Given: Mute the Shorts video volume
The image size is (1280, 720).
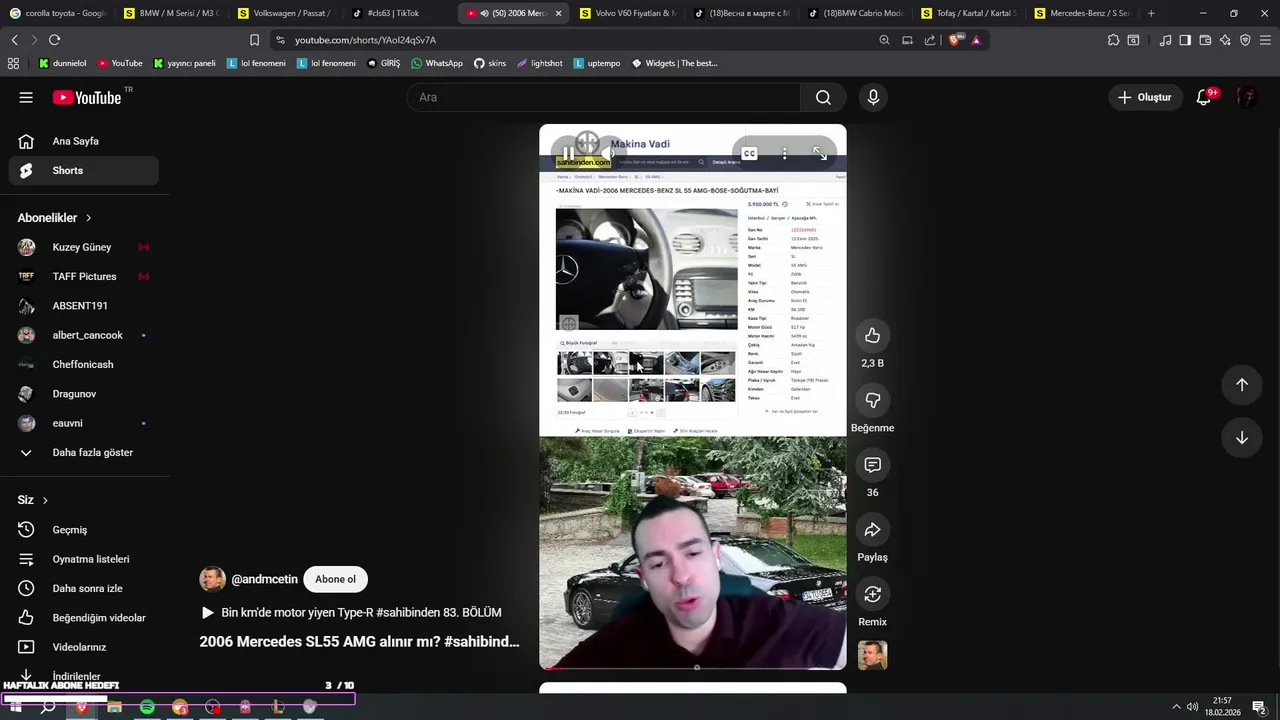Looking at the screenshot, I should (608, 153).
